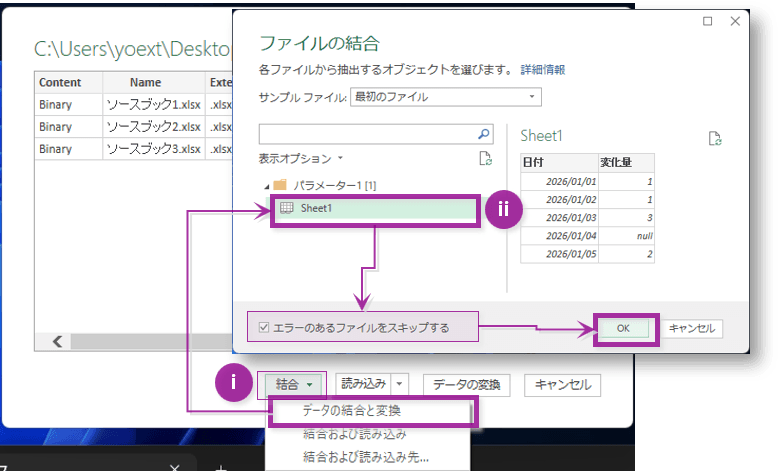Choose 結合および読み込み先... menu item

[366, 457]
